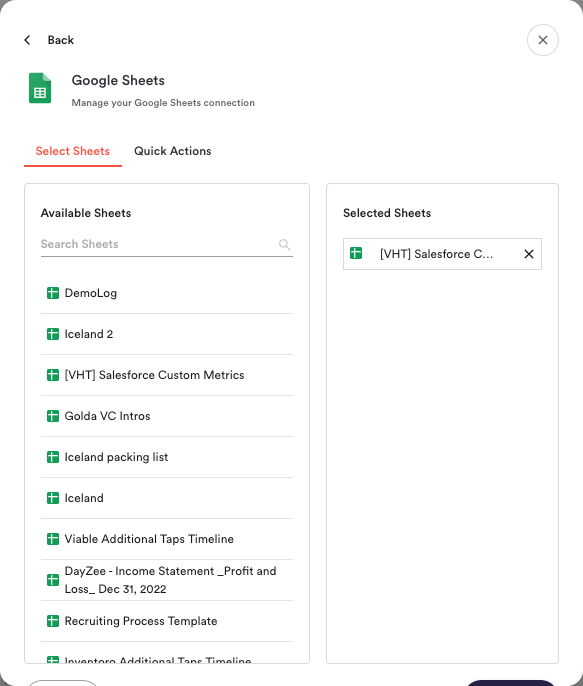Select the Golda VC Intros sheet
Image resolution: width=583 pixels, height=686 pixels.
[167, 416]
